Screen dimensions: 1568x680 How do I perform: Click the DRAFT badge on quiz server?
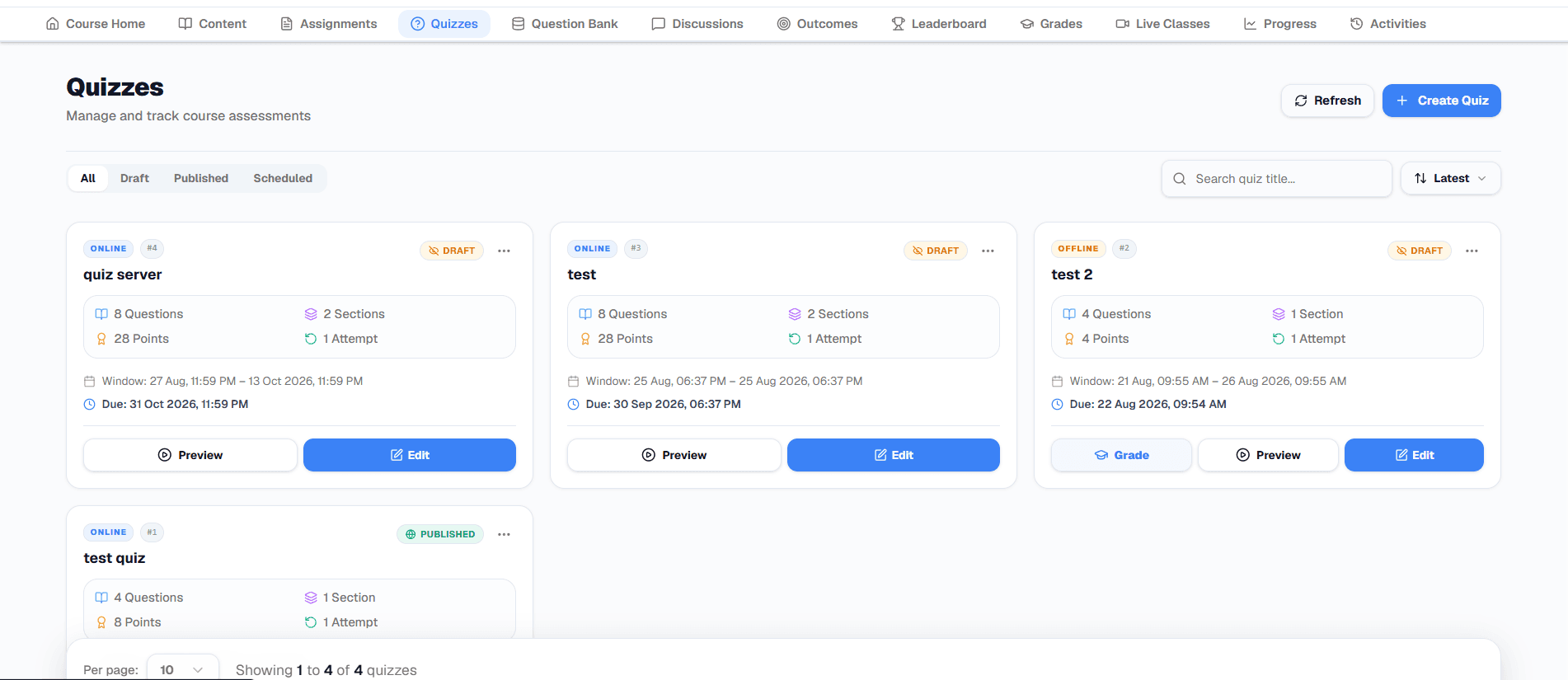[x=452, y=251]
